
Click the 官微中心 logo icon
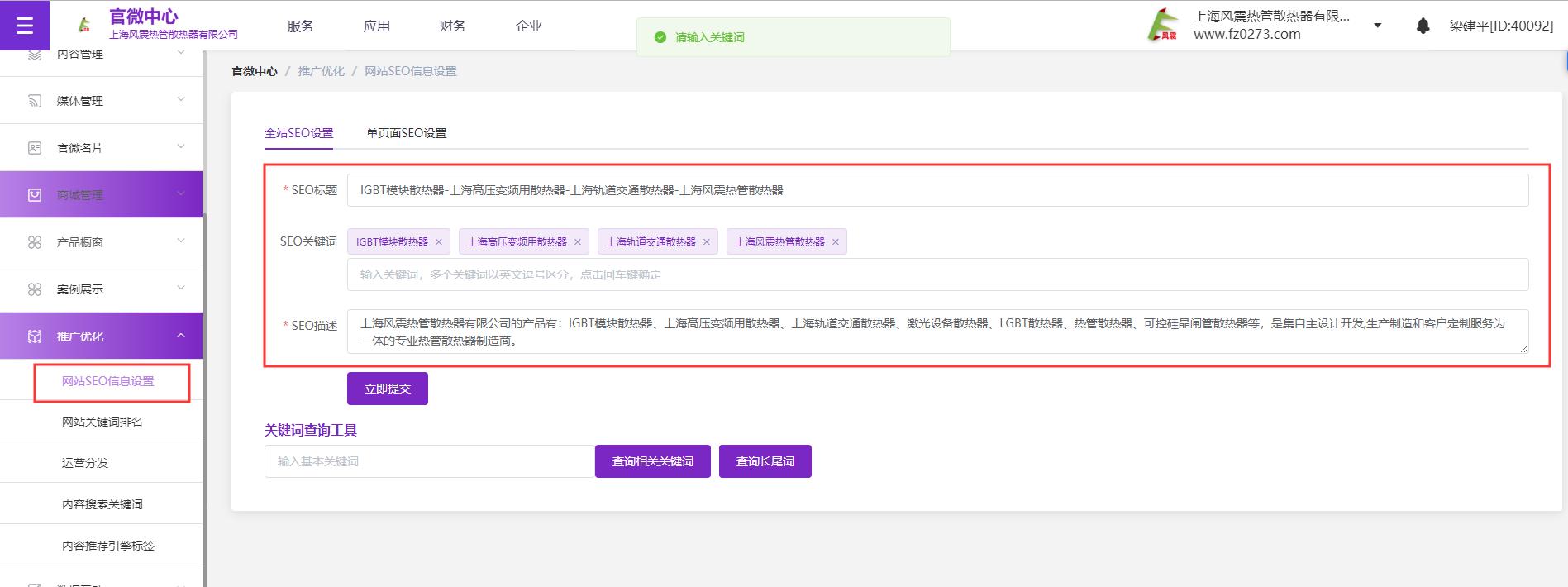click(83, 25)
